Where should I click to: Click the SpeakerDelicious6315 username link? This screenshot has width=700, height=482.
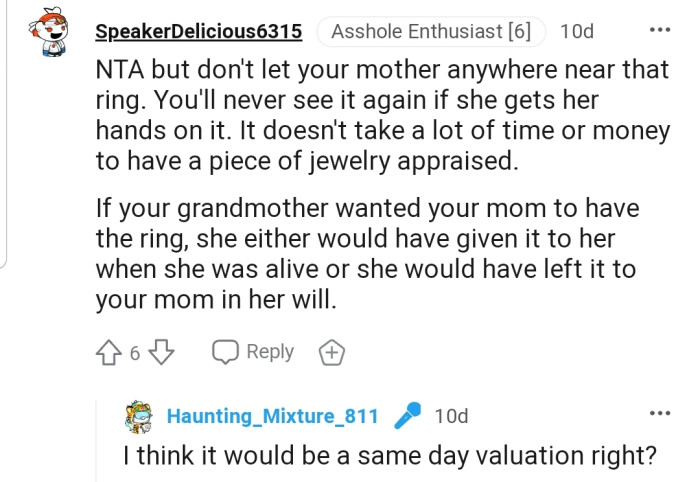[x=198, y=32]
